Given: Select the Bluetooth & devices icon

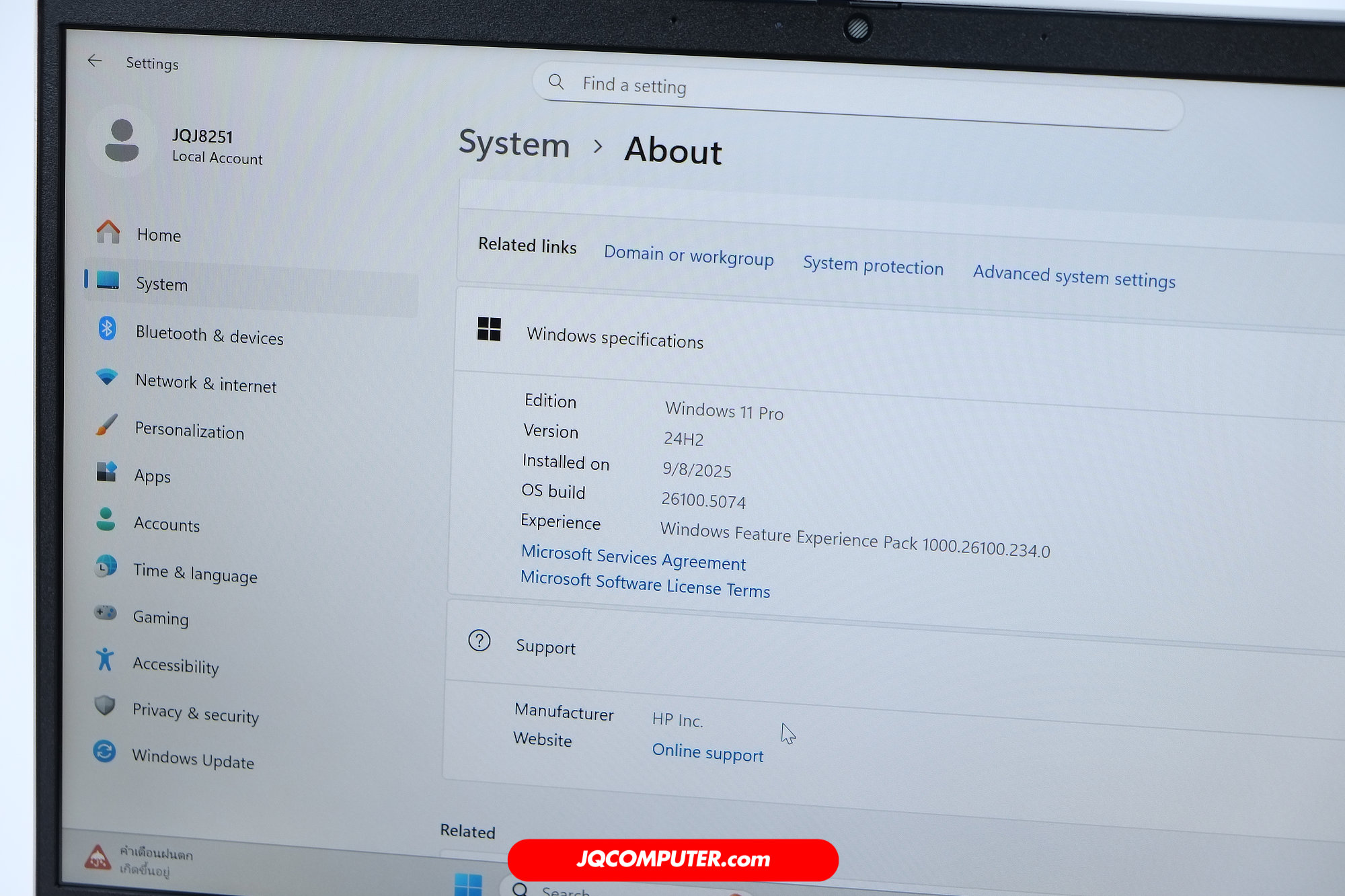Looking at the screenshot, I should [x=107, y=328].
